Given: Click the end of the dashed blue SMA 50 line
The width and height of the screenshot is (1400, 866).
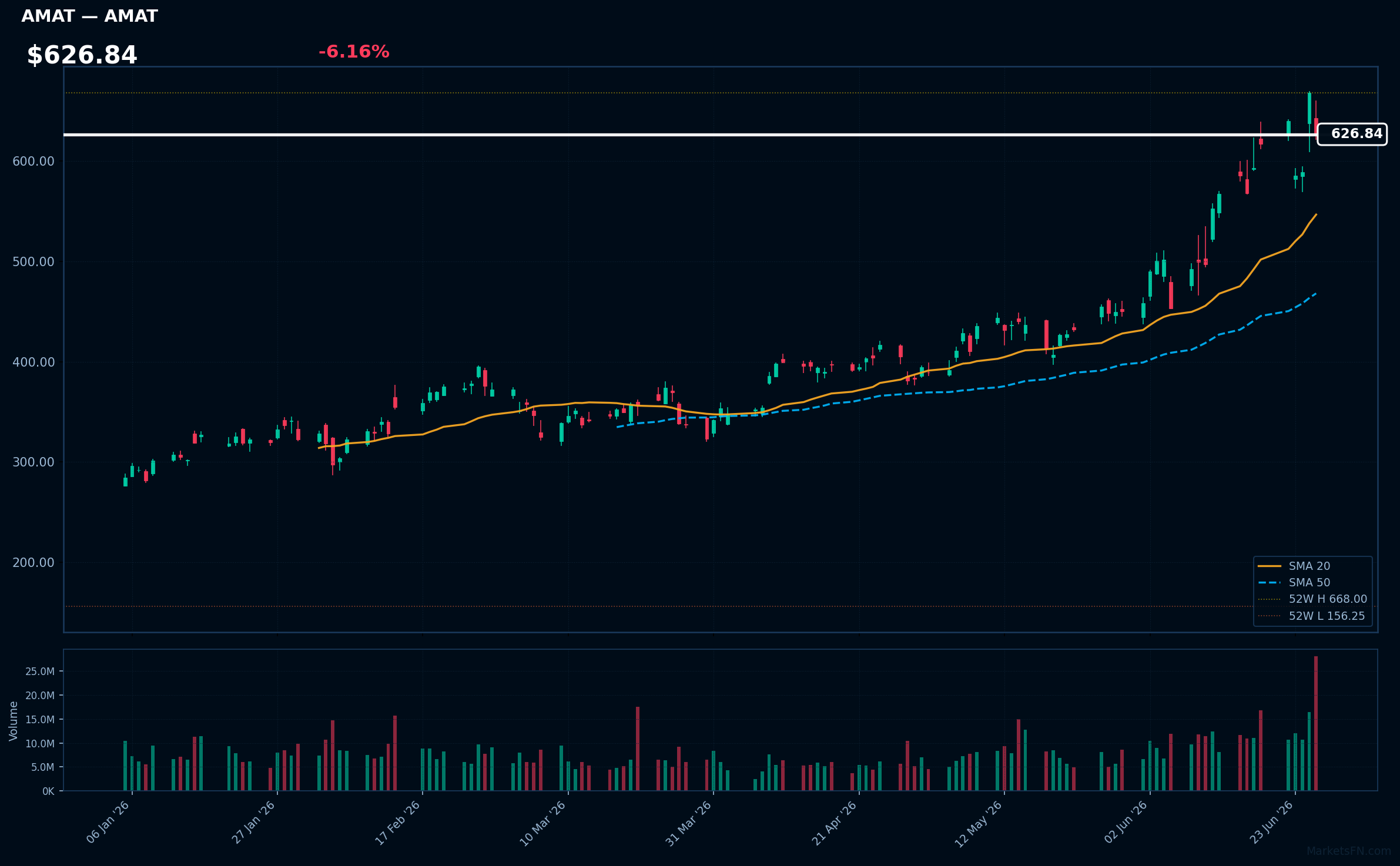Looking at the screenshot, I should [1315, 293].
